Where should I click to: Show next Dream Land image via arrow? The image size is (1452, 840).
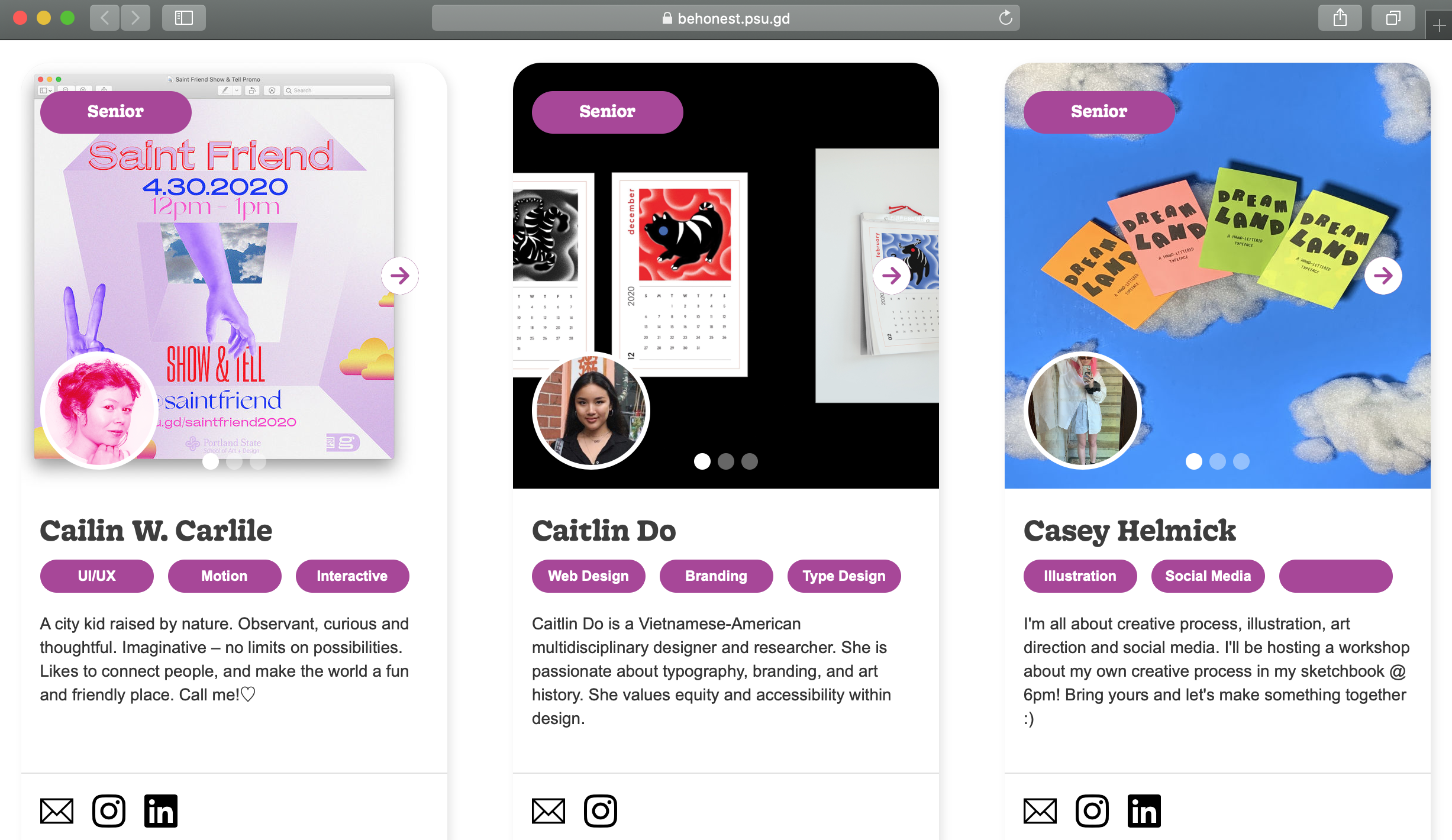(x=1383, y=276)
